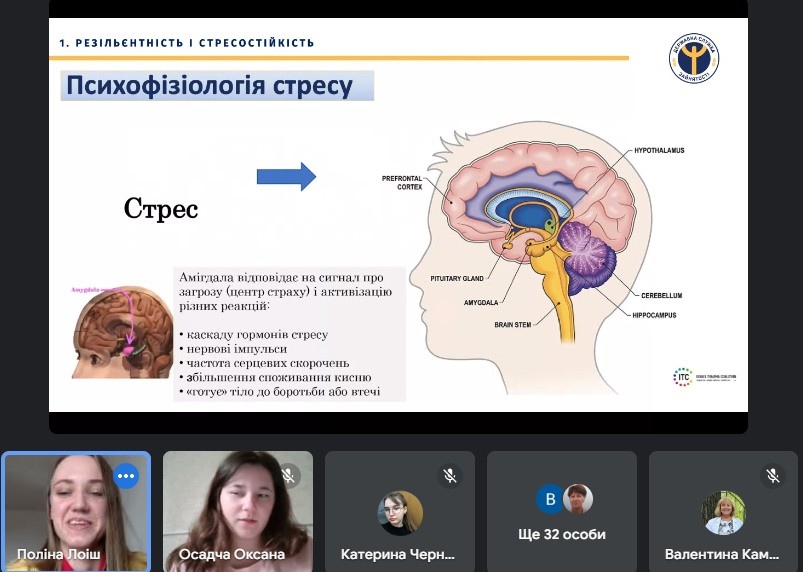Viewport: 803px width, 572px height.
Task: Click the ITC logo on slide
Action: tap(704, 377)
